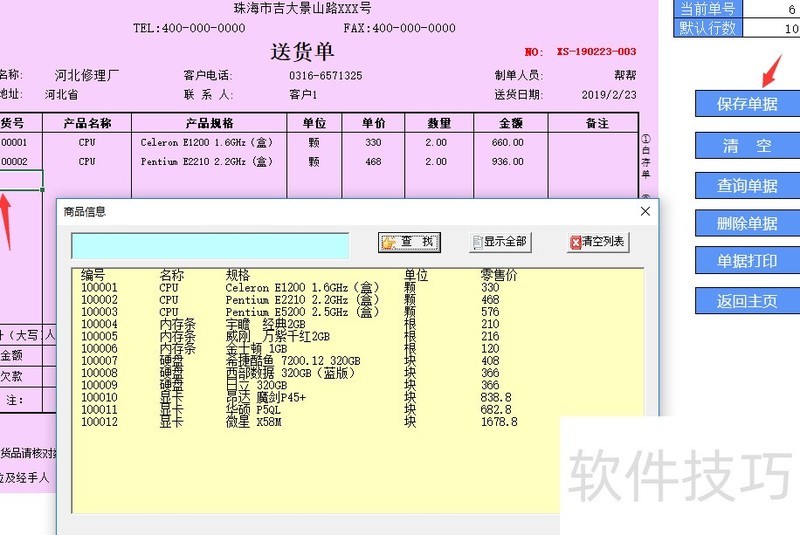The width and height of the screenshot is (800, 535).
Task: Click the 返回主页 button
Action: coord(747,301)
